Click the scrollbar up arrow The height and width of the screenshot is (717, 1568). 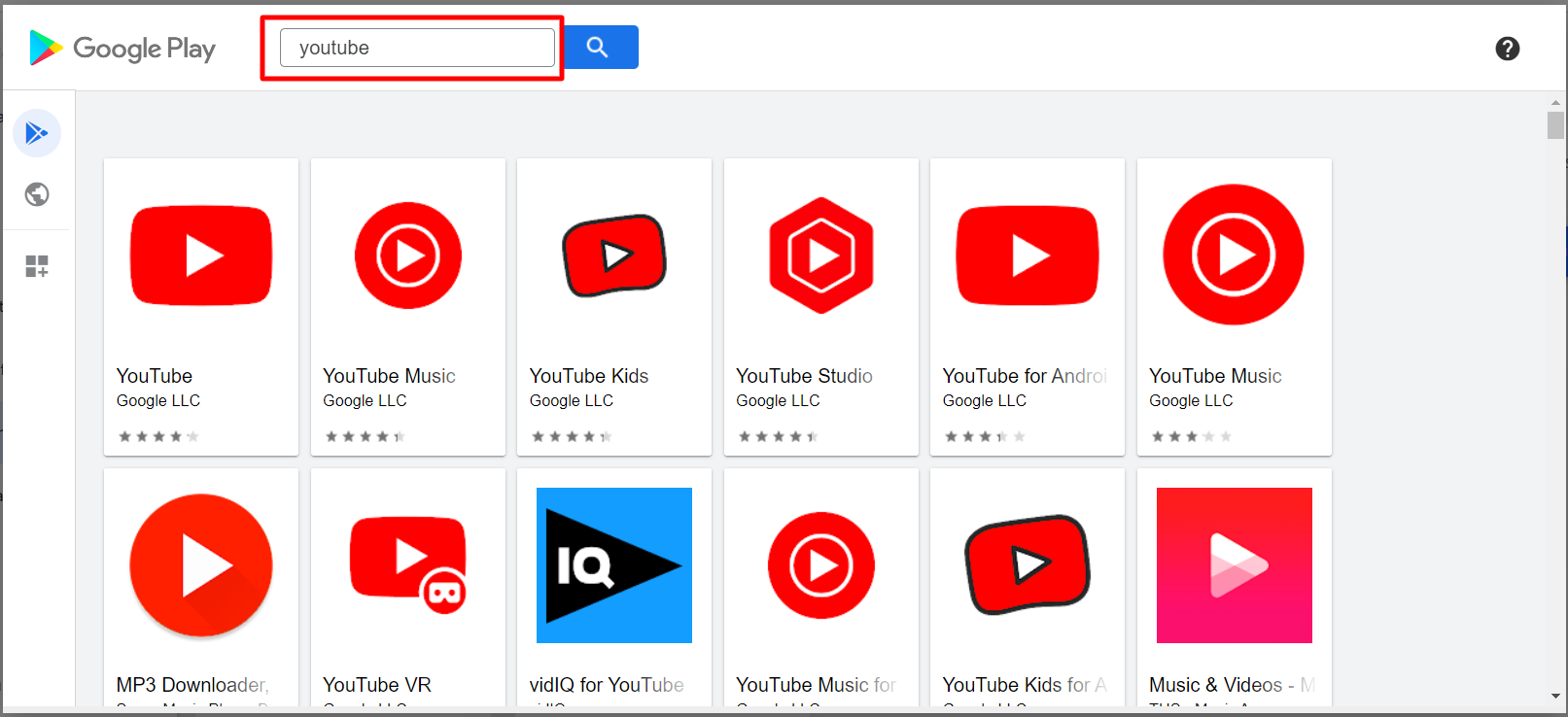coord(1555,102)
